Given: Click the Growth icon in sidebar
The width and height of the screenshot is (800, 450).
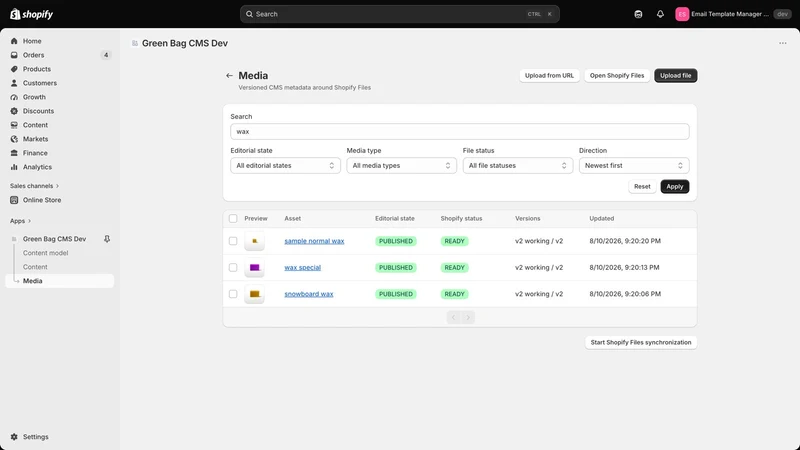Looking at the screenshot, I should click(14, 97).
